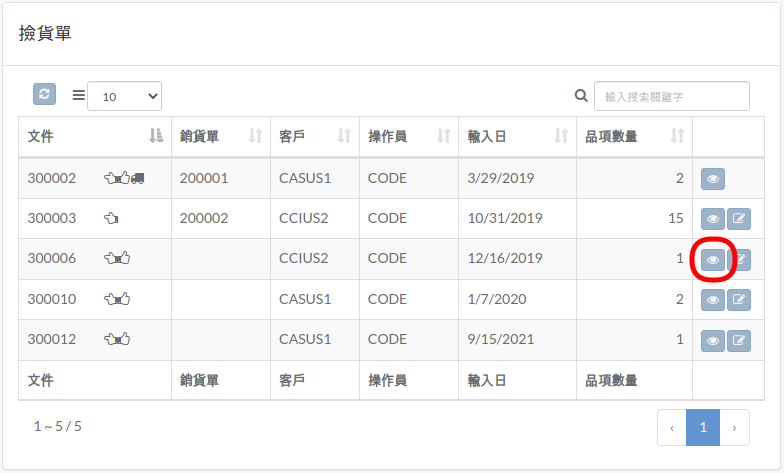Click the handshake status icon beside 300012
Viewport: 784px width, 473px height.
pyautogui.click(x=117, y=339)
